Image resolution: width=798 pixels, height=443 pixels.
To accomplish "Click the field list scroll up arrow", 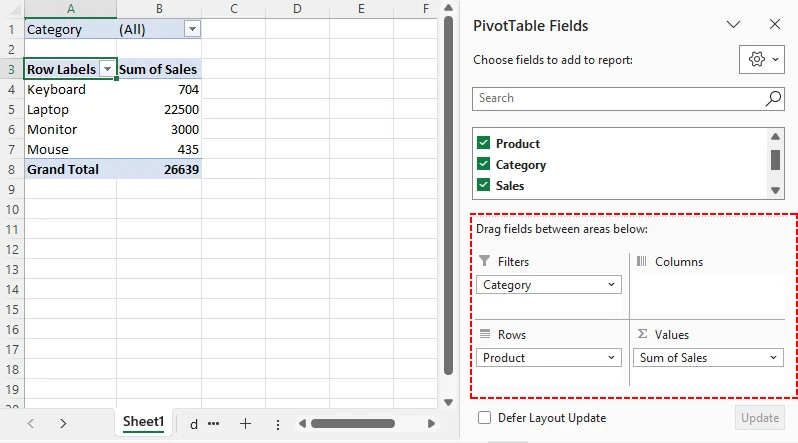I will tap(775, 136).
